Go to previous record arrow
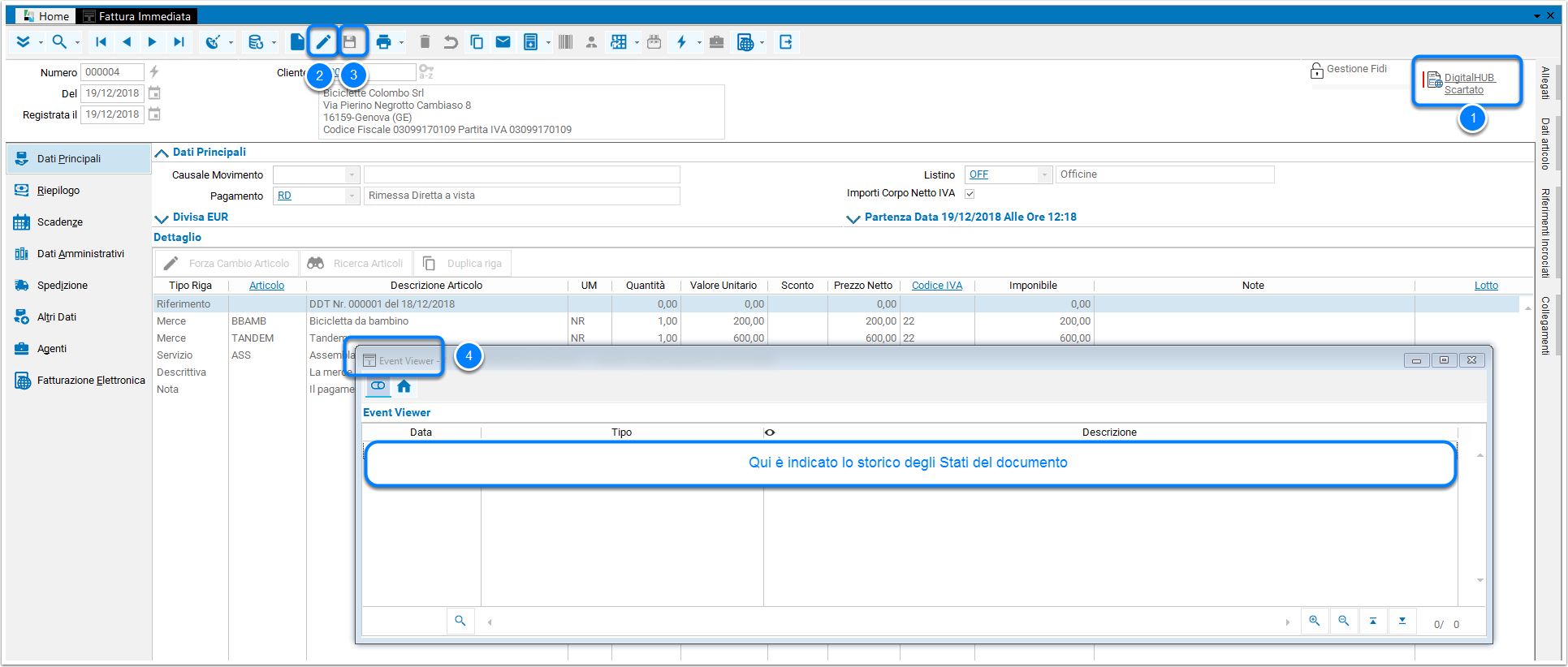Image resolution: width=1568 pixels, height=667 pixels. click(127, 42)
